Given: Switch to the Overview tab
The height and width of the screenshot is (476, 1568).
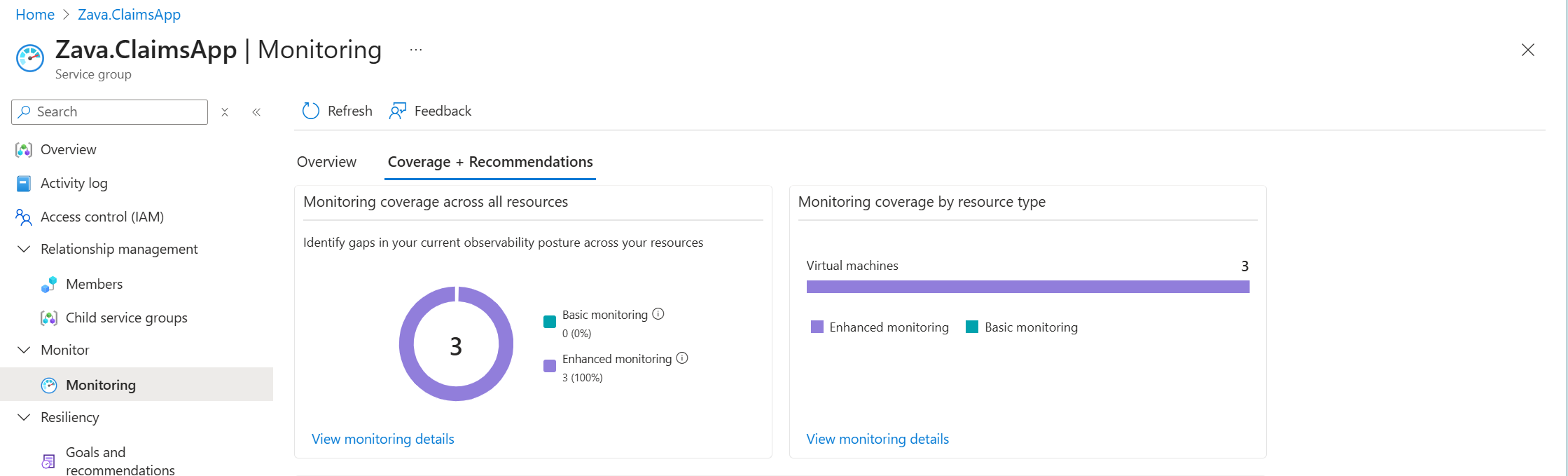Looking at the screenshot, I should (326, 161).
